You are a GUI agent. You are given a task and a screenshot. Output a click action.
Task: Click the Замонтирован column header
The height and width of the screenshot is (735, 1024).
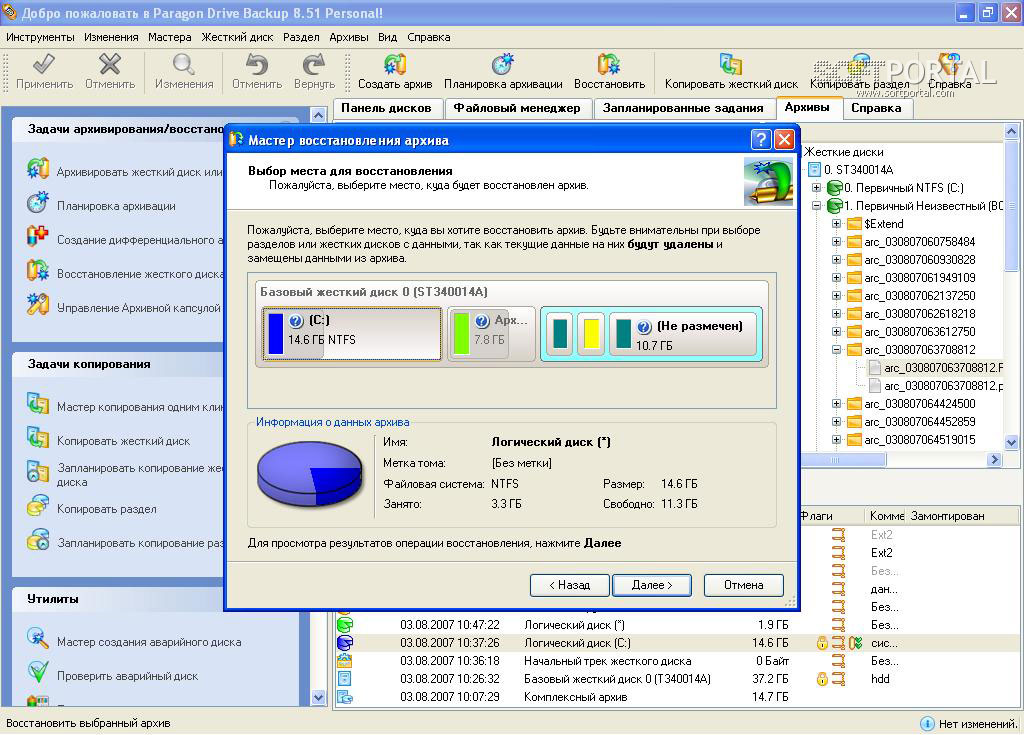(x=948, y=516)
